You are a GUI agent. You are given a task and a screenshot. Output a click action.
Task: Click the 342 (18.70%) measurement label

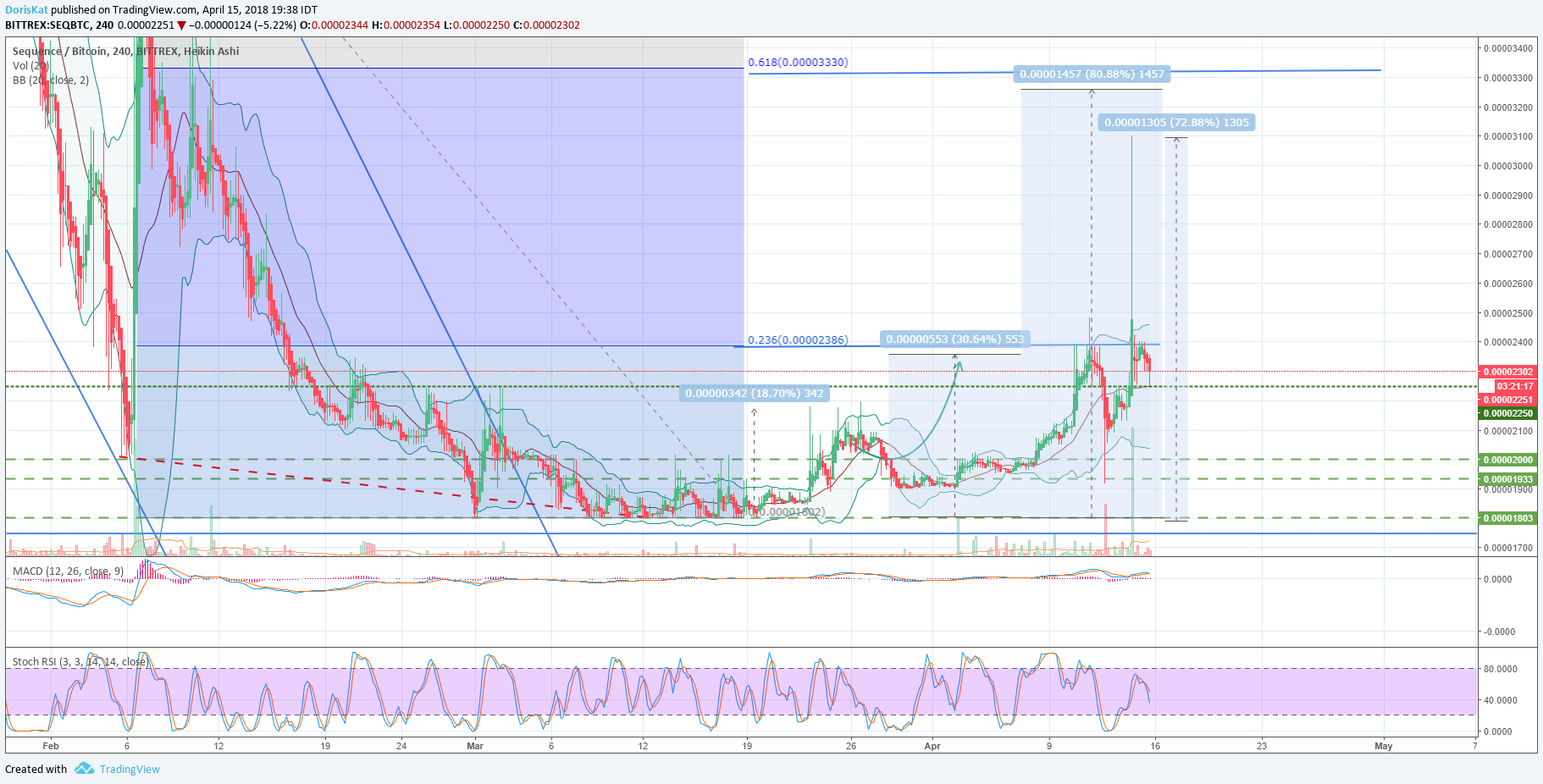[x=755, y=394]
